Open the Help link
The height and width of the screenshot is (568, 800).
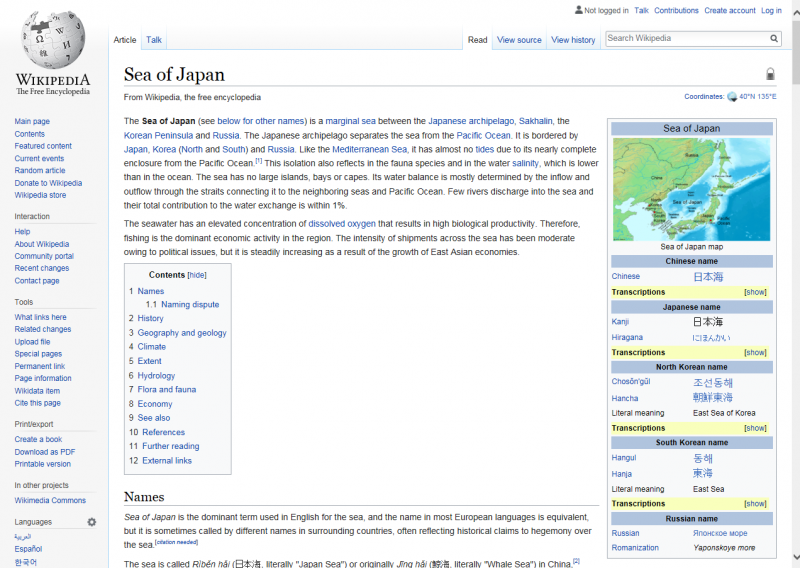click(x=22, y=232)
